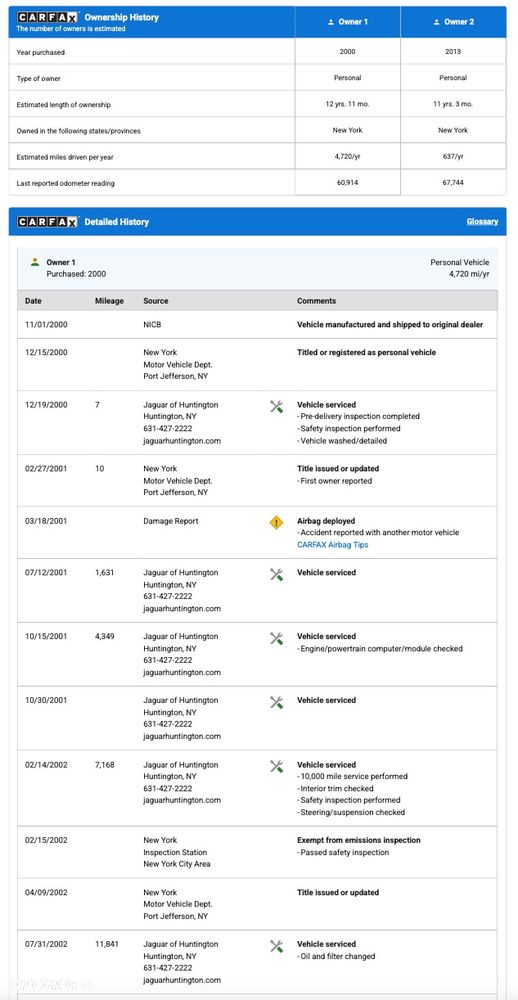Select the Owner 1 column header
This screenshot has width=518, height=1000.
pos(348,22)
